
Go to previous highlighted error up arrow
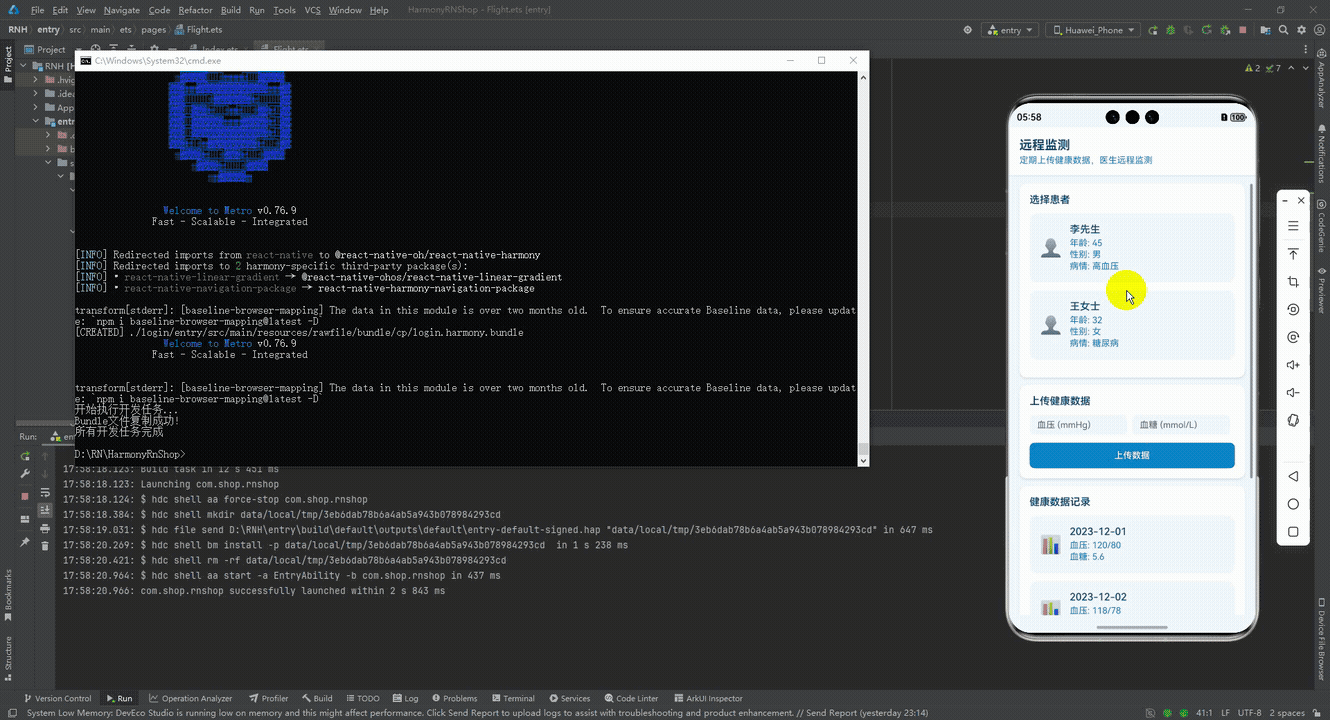tap(1290, 69)
